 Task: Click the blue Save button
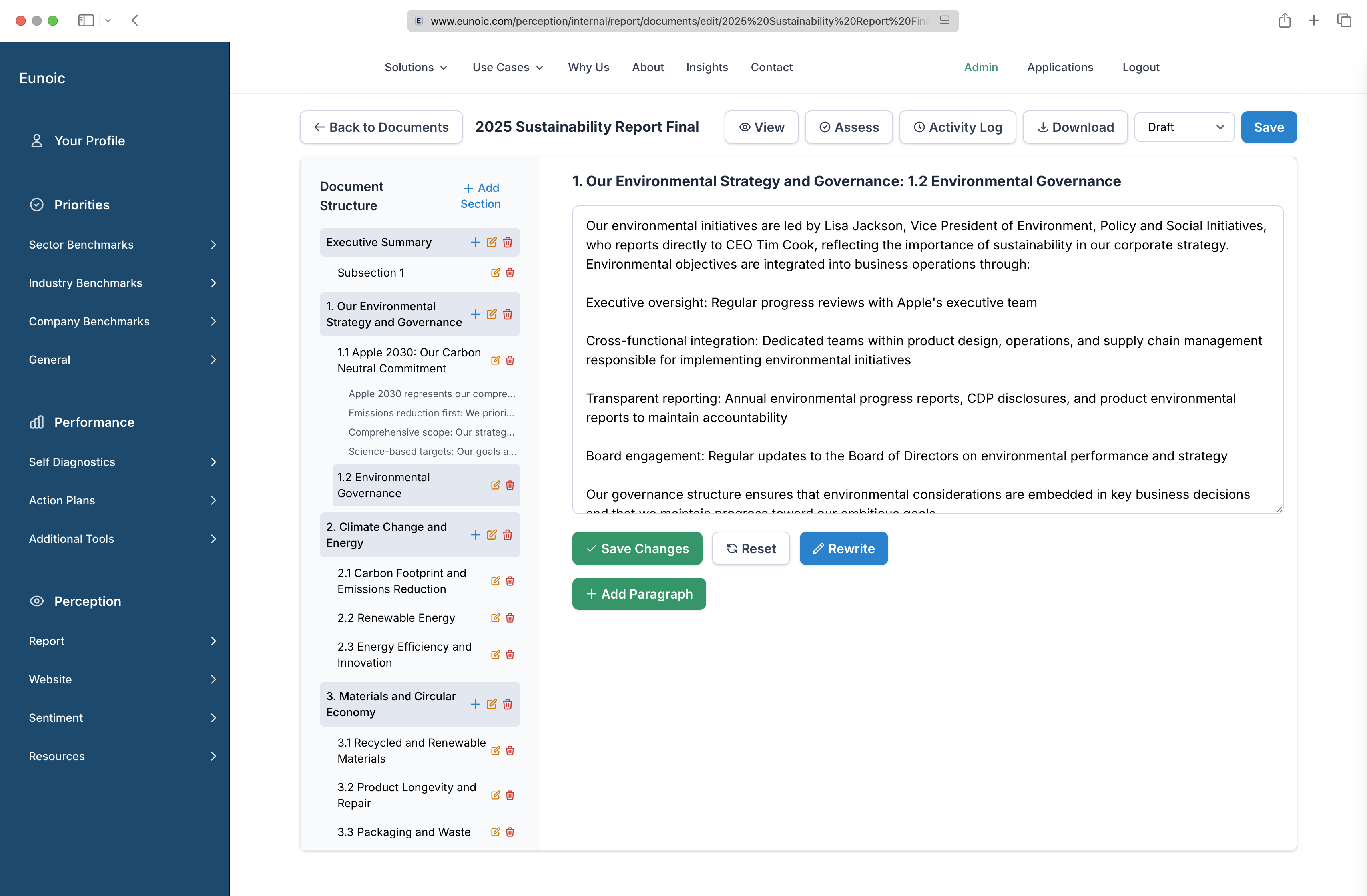point(1269,127)
